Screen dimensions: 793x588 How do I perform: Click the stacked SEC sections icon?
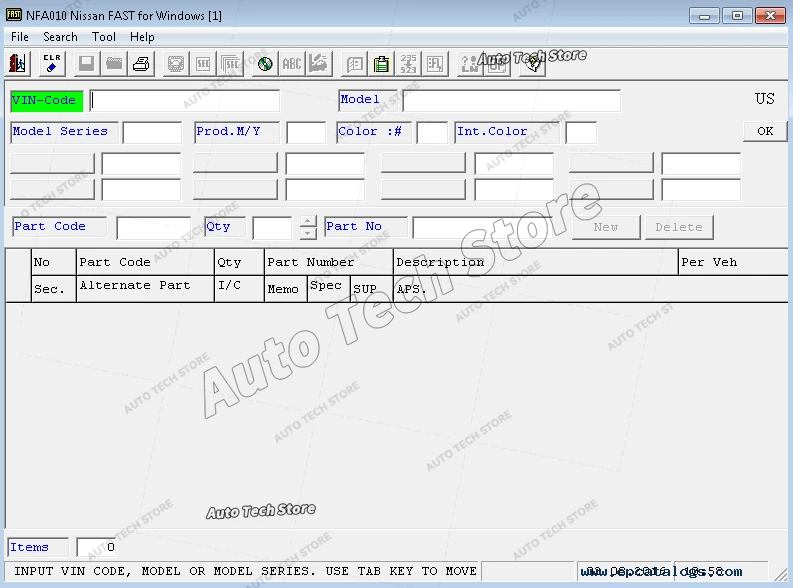(231, 64)
